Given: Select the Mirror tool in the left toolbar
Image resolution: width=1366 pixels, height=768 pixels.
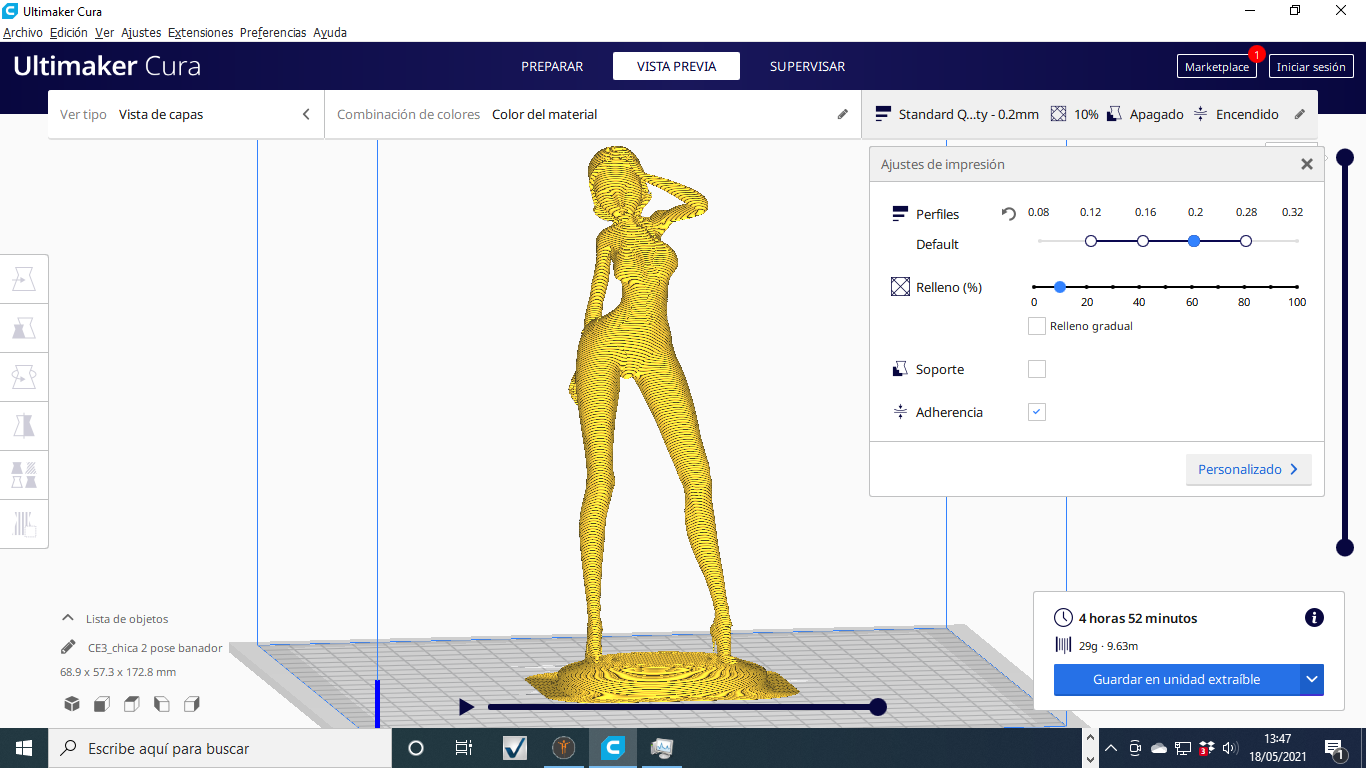Looking at the screenshot, I should click(x=24, y=426).
